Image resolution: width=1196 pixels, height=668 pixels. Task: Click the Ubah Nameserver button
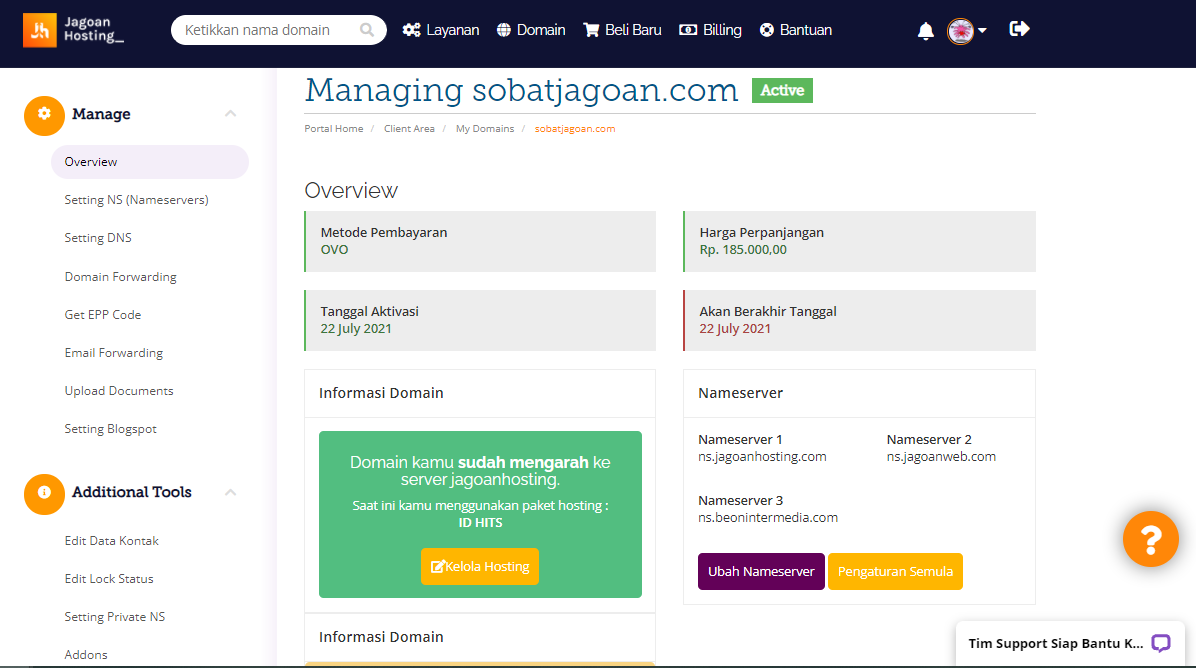point(761,571)
